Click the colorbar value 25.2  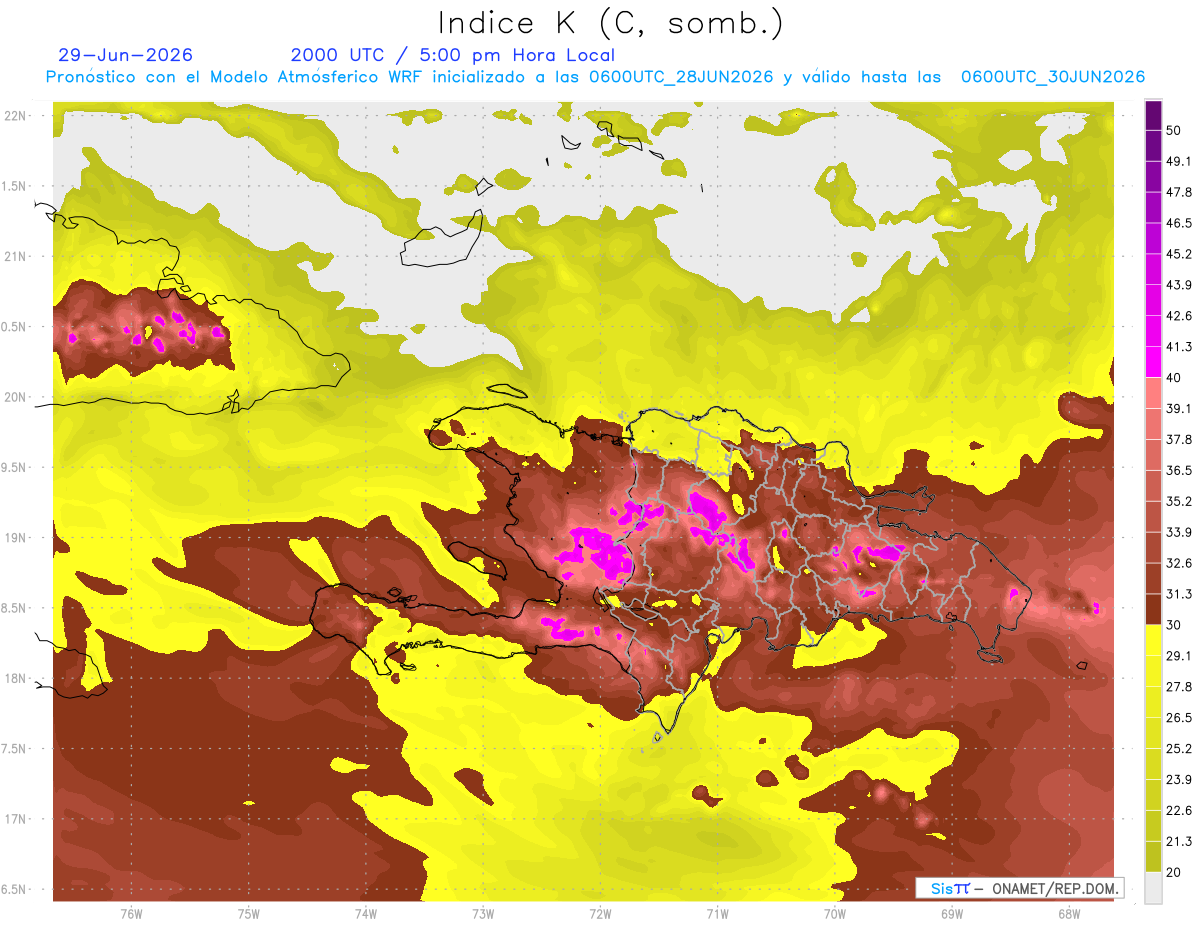point(1178,748)
